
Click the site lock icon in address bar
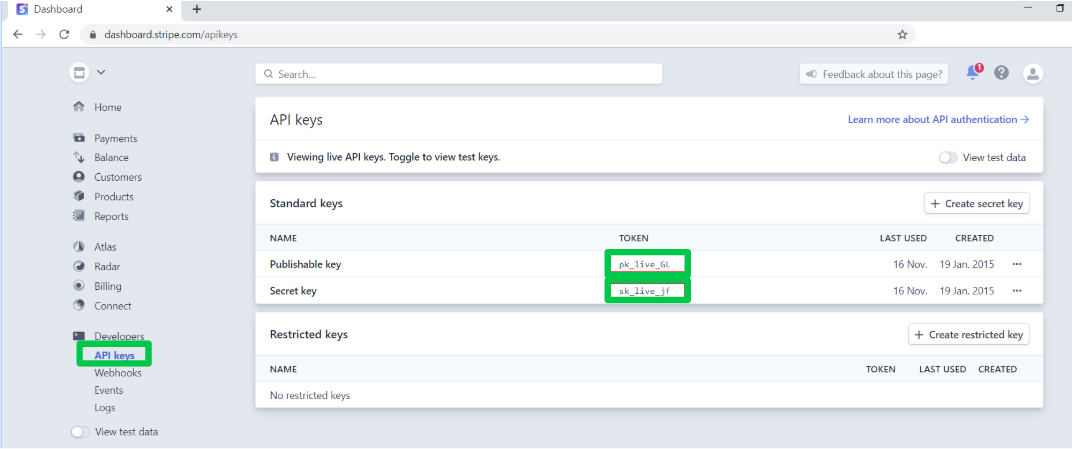click(x=92, y=34)
